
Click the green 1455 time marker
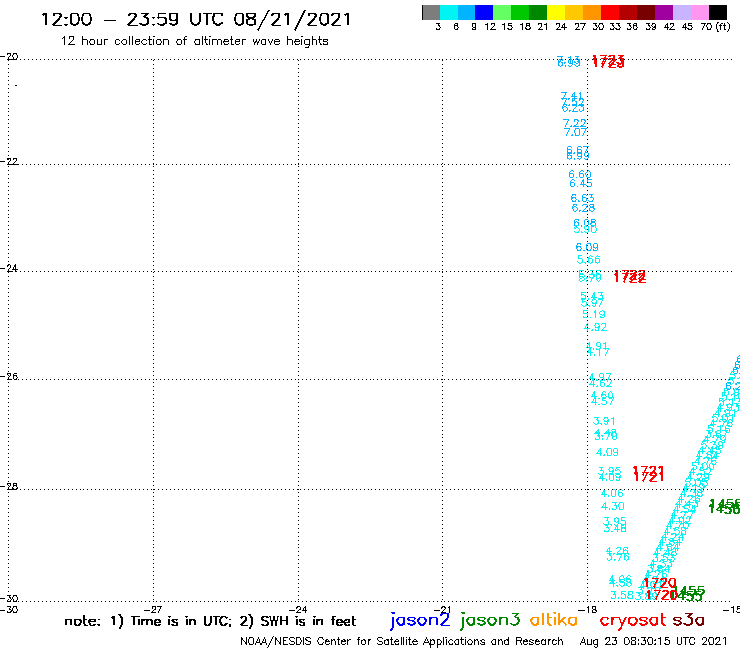687,593
